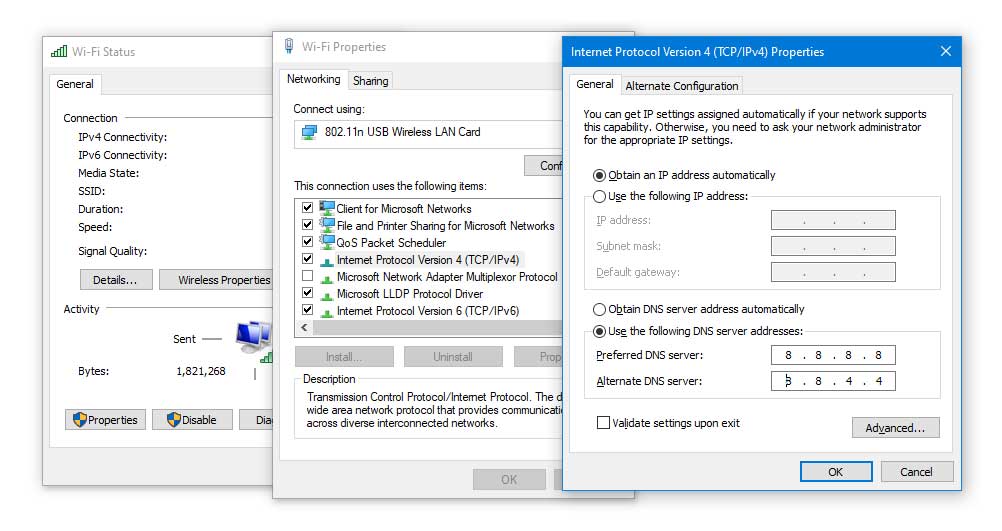Click Cancel in IPv4 Properties
The image size is (1002, 531).
click(x=916, y=472)
